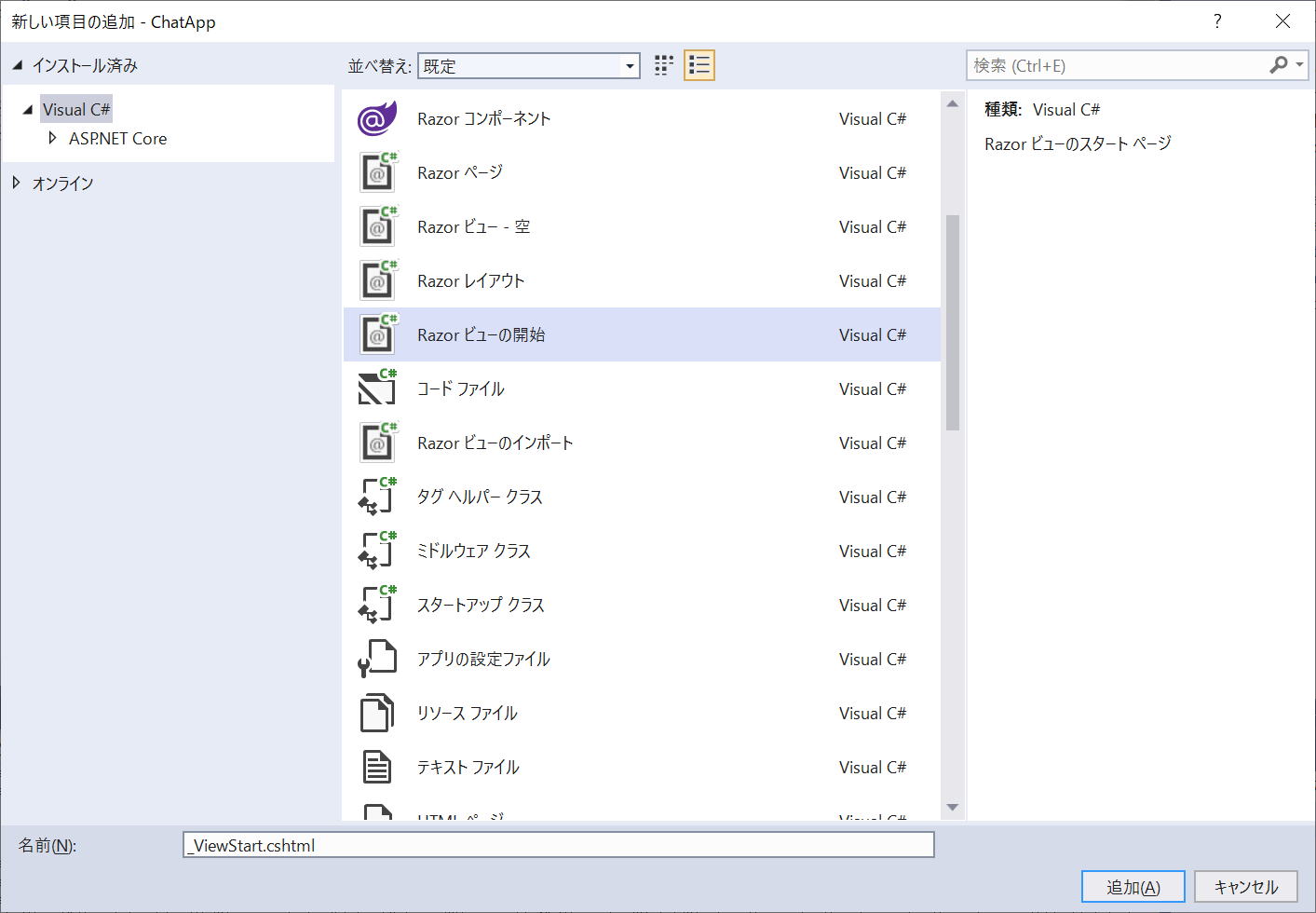
Task: Switch to medium icons list view
Action: pos(699,65)
